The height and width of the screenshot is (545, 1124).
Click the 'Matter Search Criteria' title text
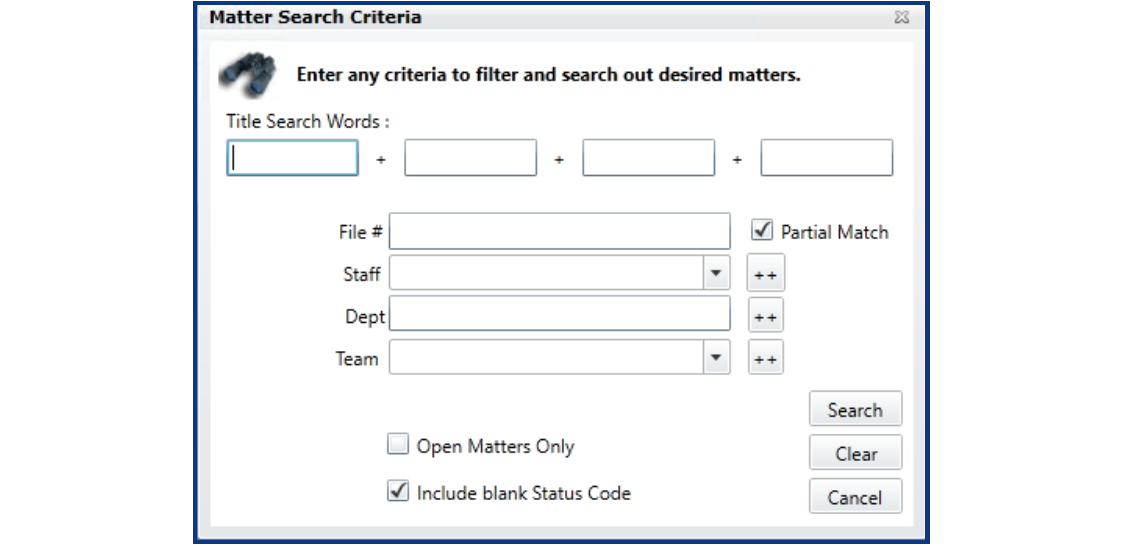click(x=315, y=17)
